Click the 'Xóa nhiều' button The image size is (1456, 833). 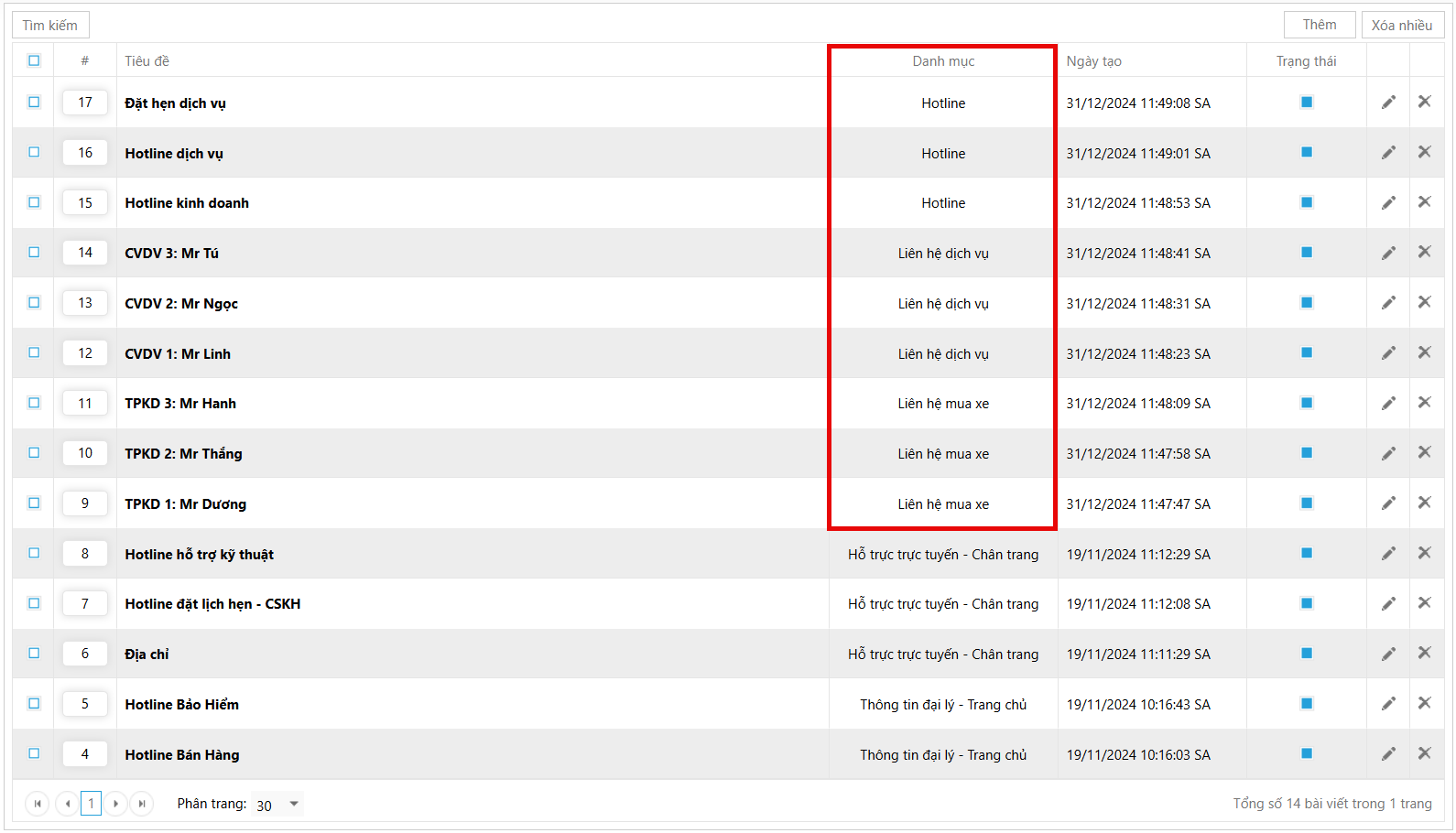[x=1401, y=25]
